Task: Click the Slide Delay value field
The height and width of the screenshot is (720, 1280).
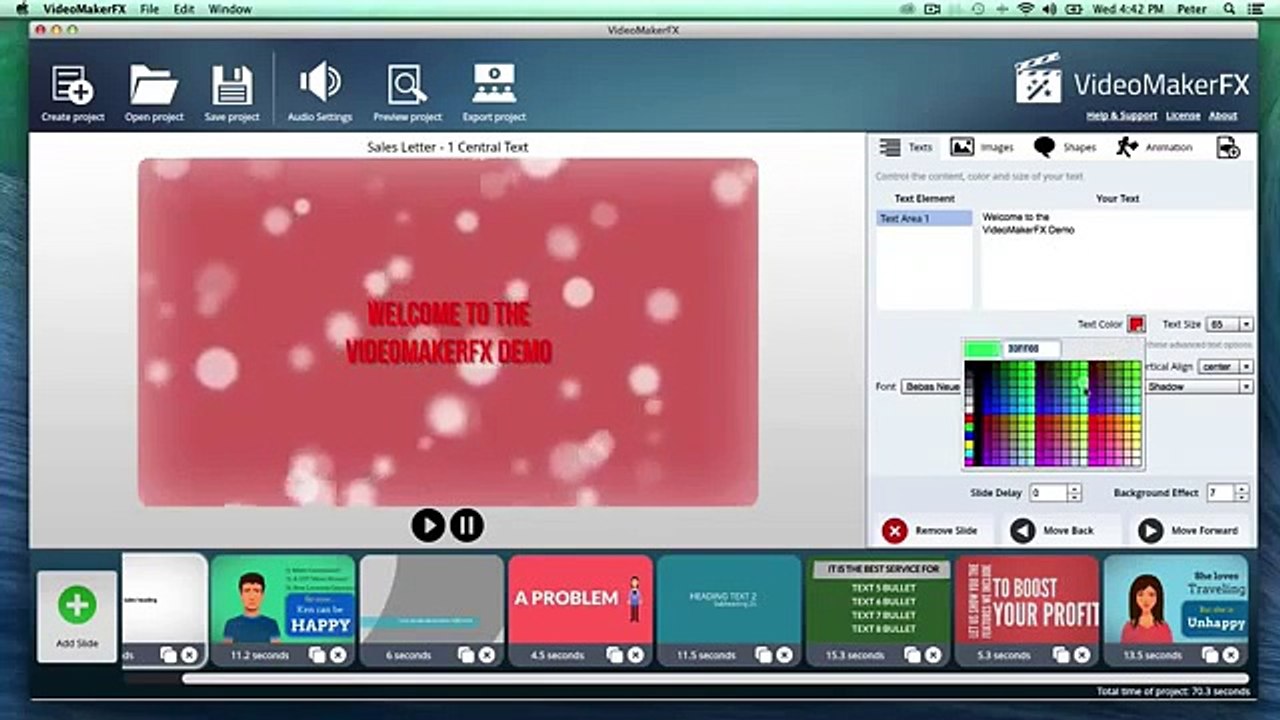Action: point(1048,493)
